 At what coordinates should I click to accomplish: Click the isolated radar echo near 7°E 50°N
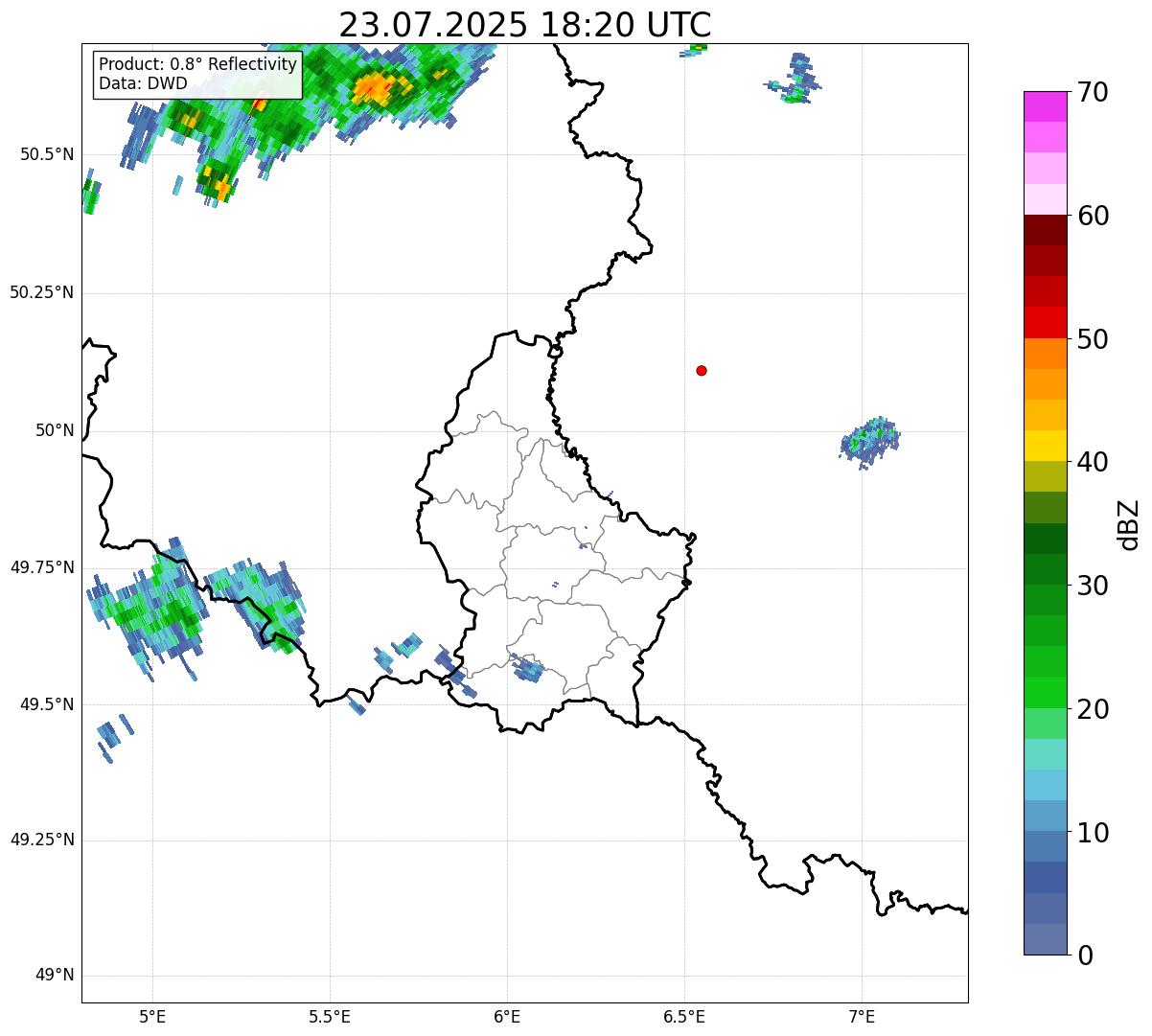pyautogui.click(x=870, y=441)
